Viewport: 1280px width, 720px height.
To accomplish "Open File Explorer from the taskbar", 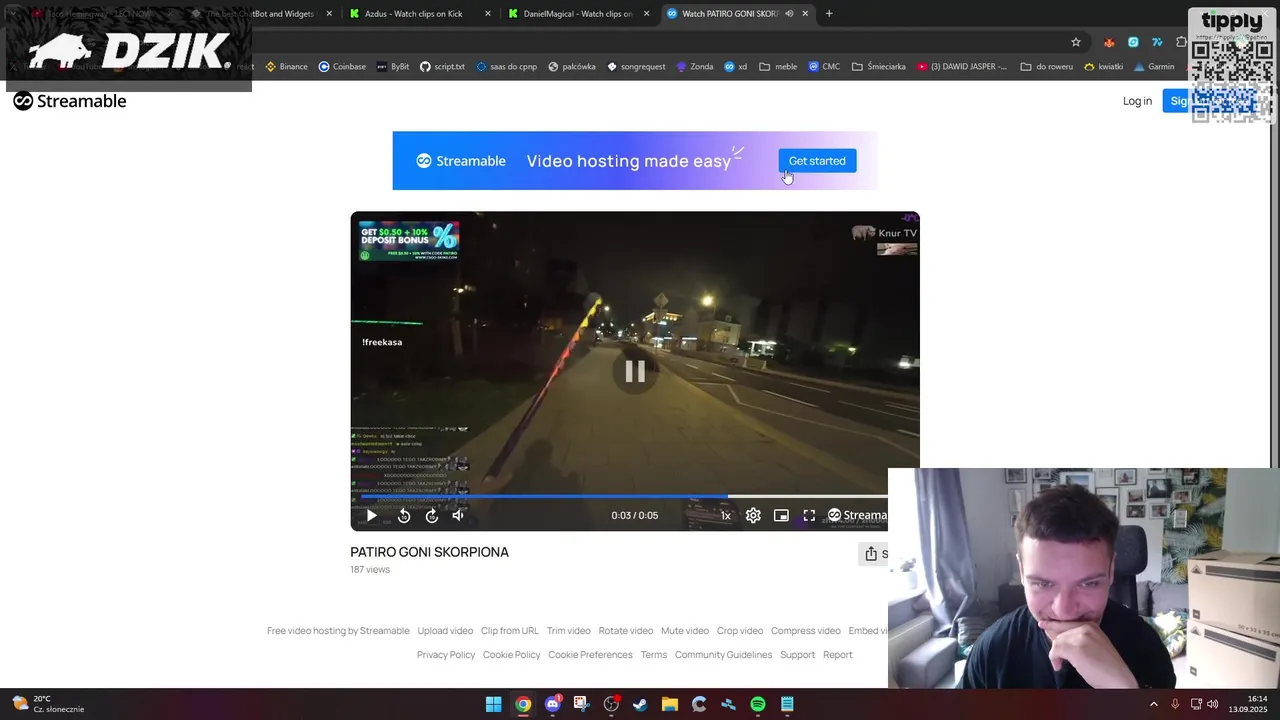I will click(669, 704).
